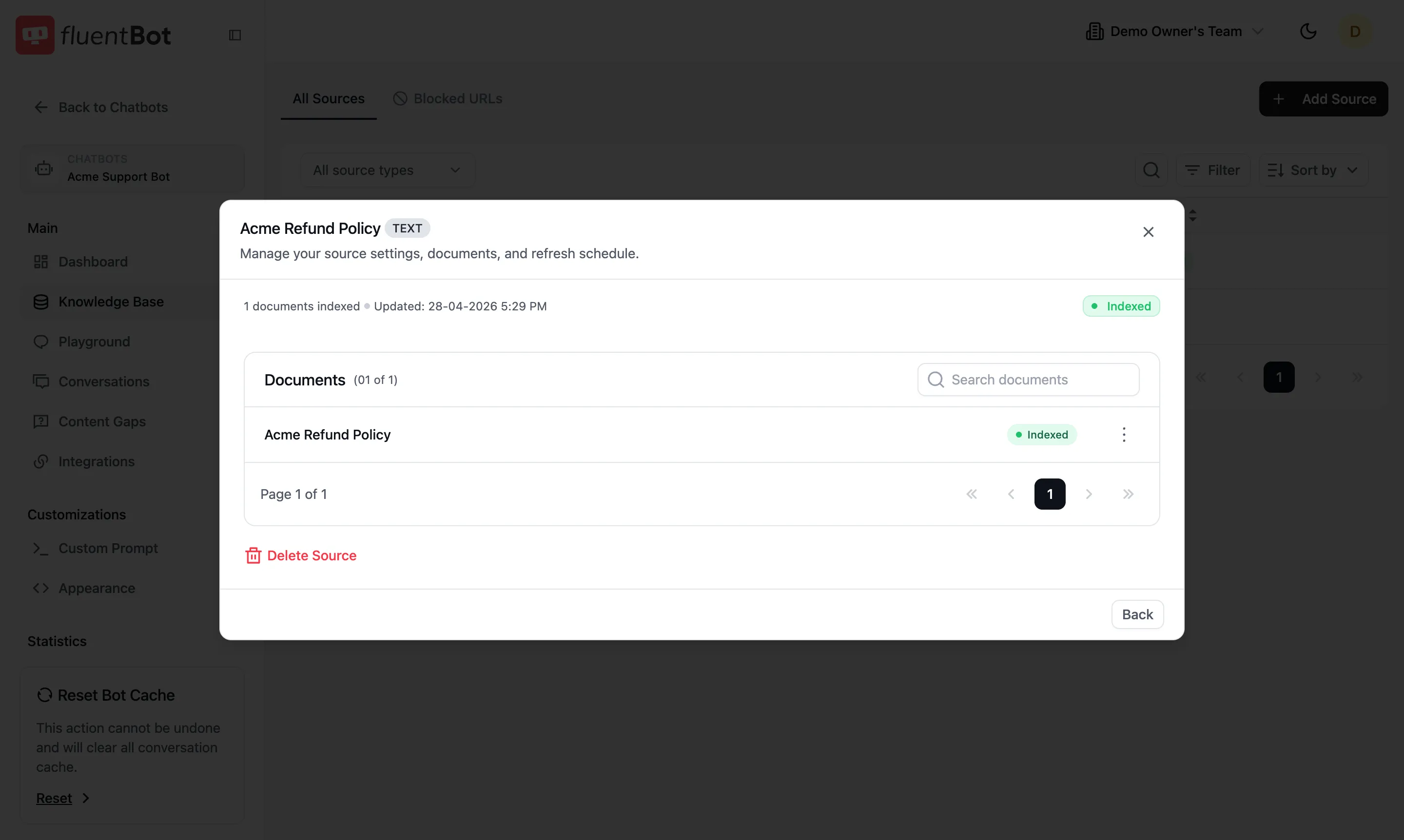
Task: Click the Add Source button
Action: 1324,99
